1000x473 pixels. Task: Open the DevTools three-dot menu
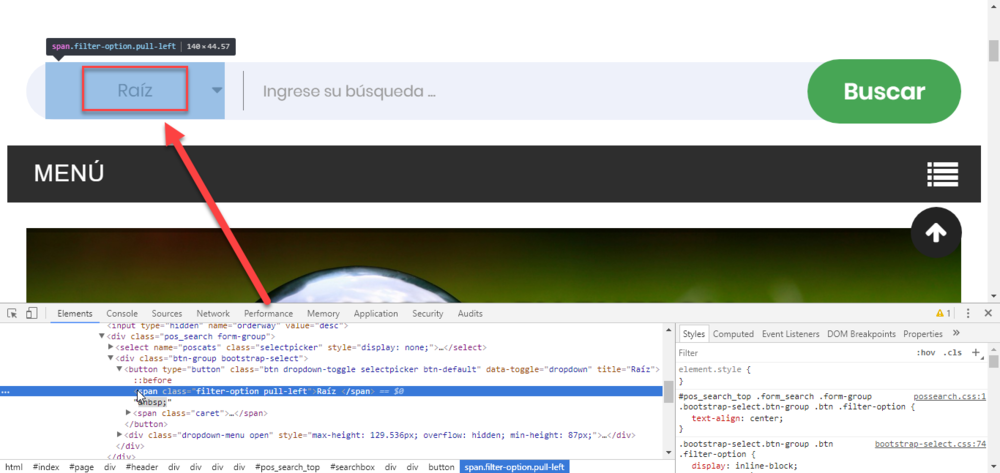point(968,313)
